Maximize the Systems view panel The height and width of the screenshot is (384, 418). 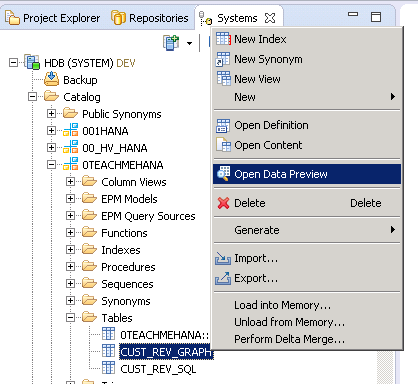[376, 17]
